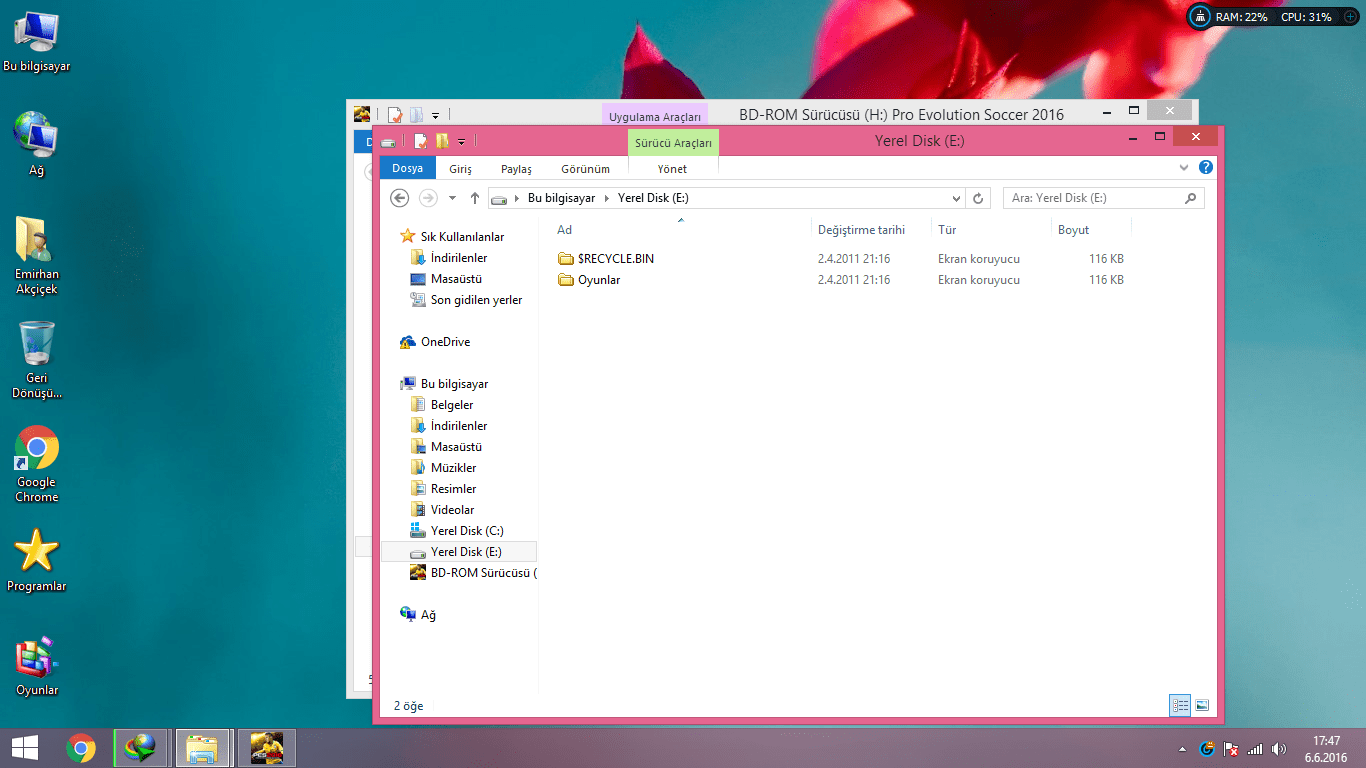Click the BD-ROM window title text
Screen dimensions: 1366x768
[x=901, y=115]
